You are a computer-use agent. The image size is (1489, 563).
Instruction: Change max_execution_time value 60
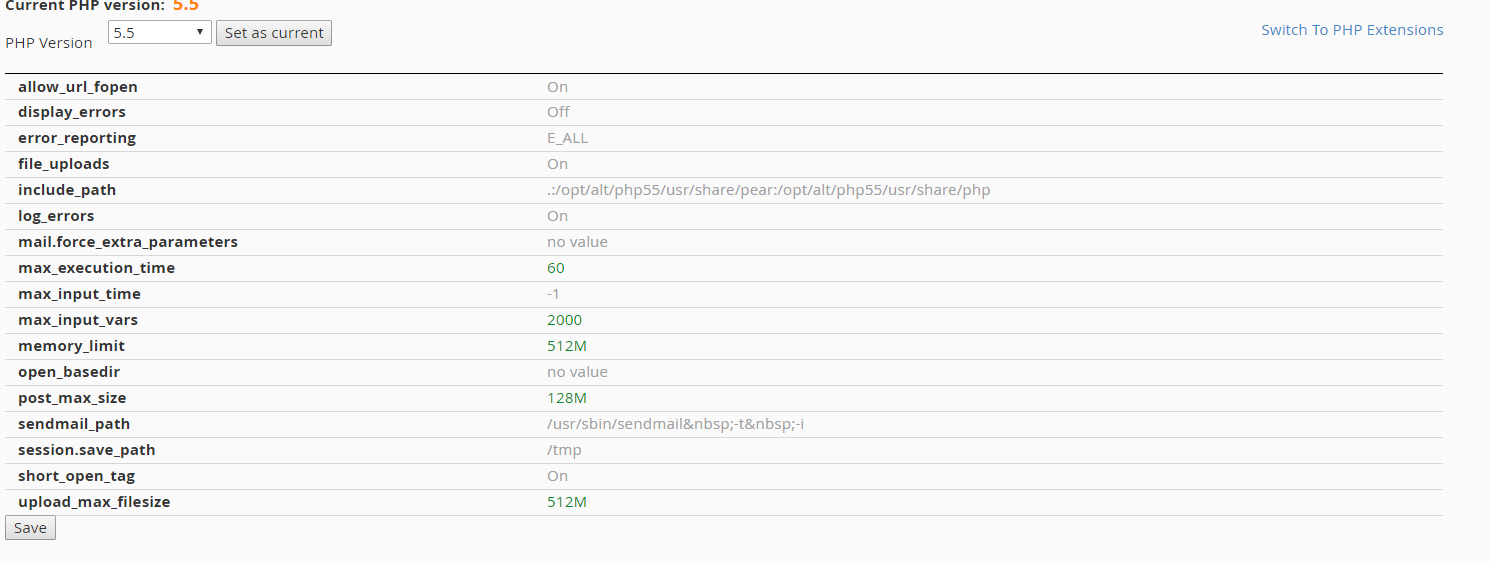click(556, 268)
